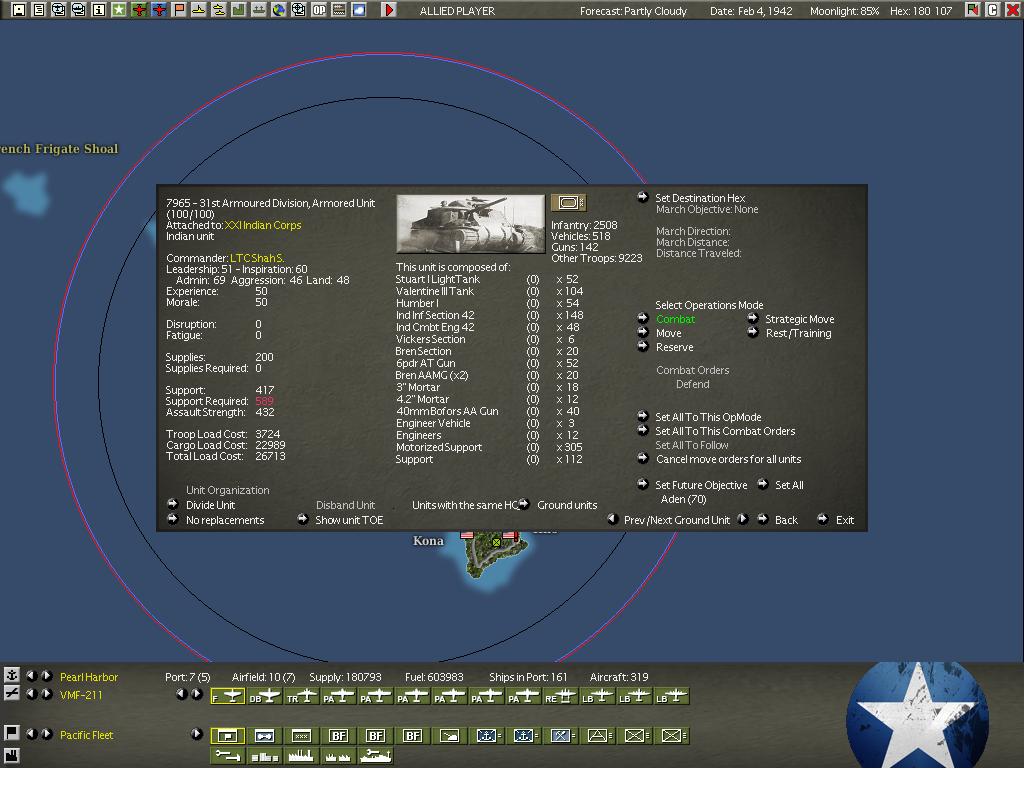Image resolution: width=1024 pixels, height=786 pixels.
Task: Click the orange flag toolbar icon
Action: [179, 10]
